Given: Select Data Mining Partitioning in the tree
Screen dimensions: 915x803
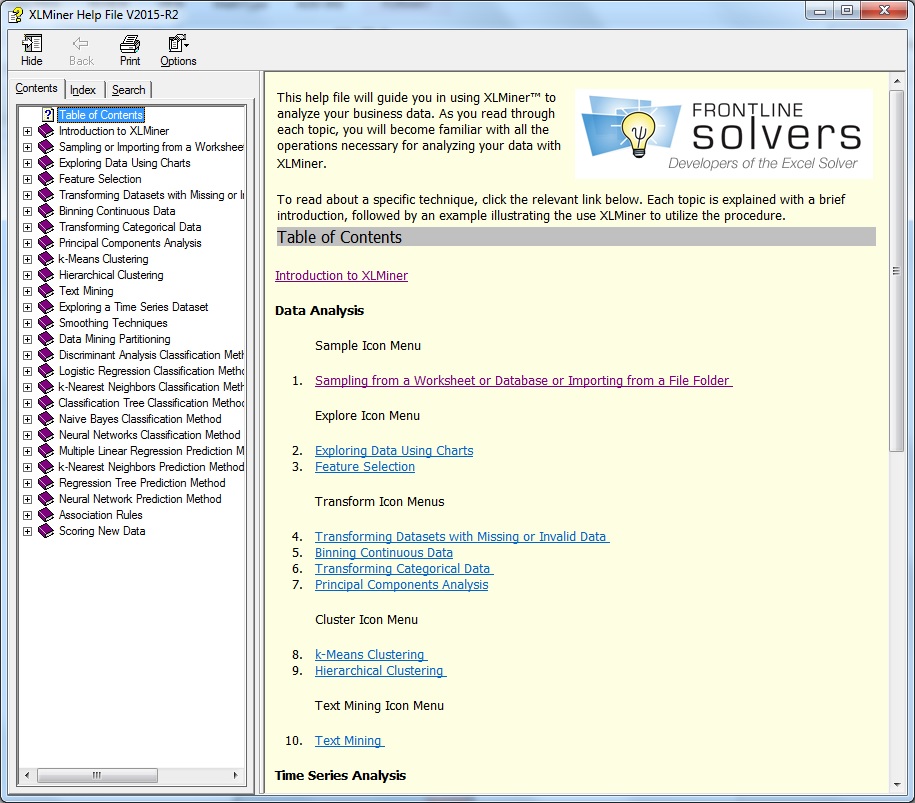Looking at the screenshot, I should pyautogui.click(x=114, y=339).
